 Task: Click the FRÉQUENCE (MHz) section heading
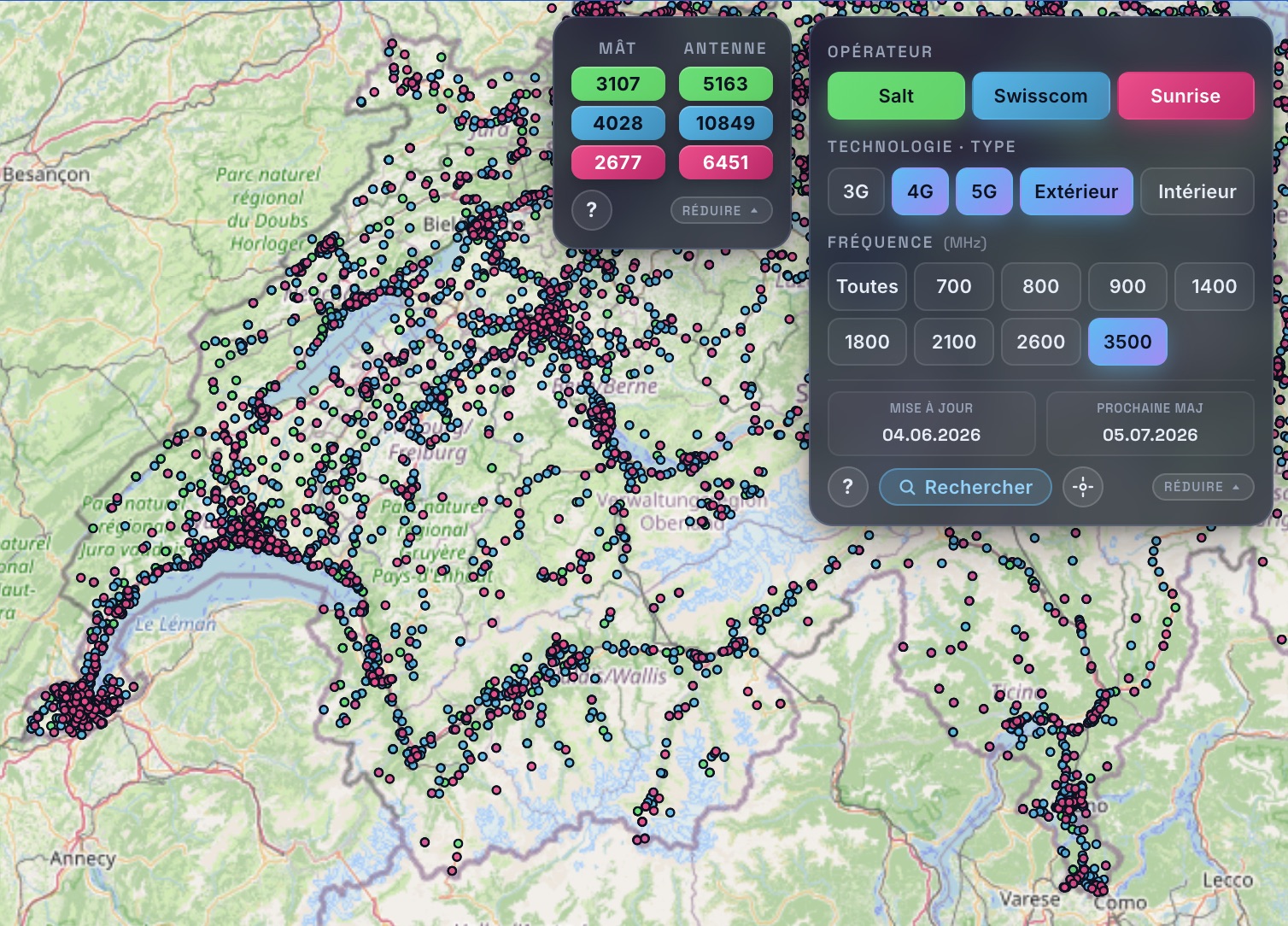click(x=907, y=243)
